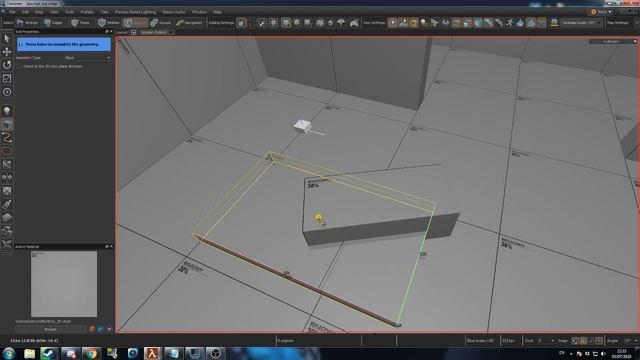Switch selection mode to Vertices
Screen dimensions: 640x360
[27, 23]
